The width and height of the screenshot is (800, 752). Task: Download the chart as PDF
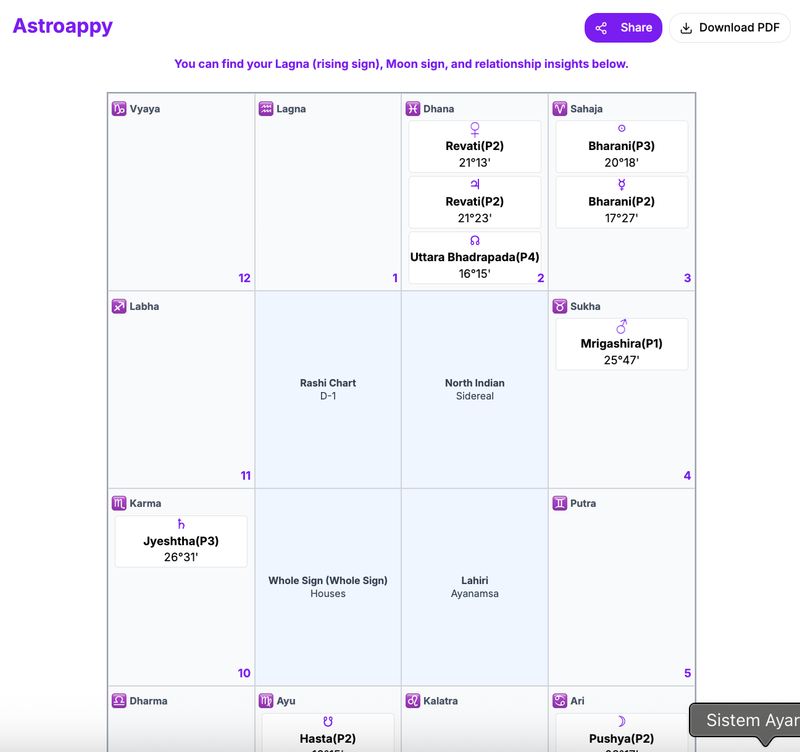[730, 28]
